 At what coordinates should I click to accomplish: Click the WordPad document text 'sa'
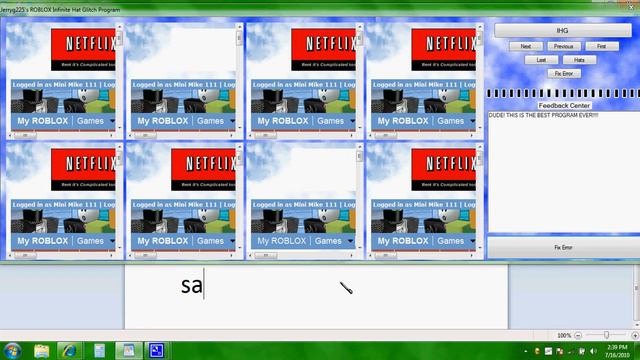coord(191,285)
